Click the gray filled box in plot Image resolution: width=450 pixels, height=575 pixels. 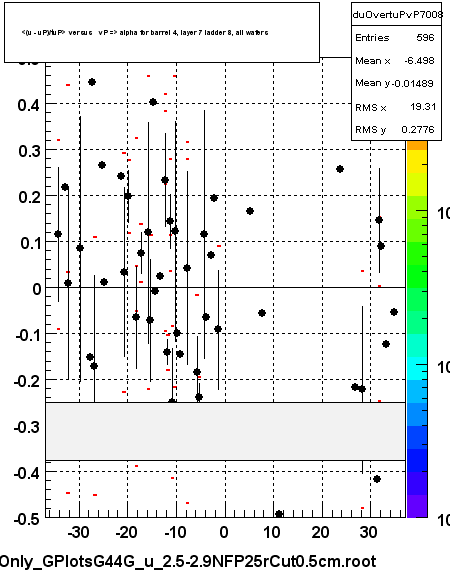click(226, 431)
